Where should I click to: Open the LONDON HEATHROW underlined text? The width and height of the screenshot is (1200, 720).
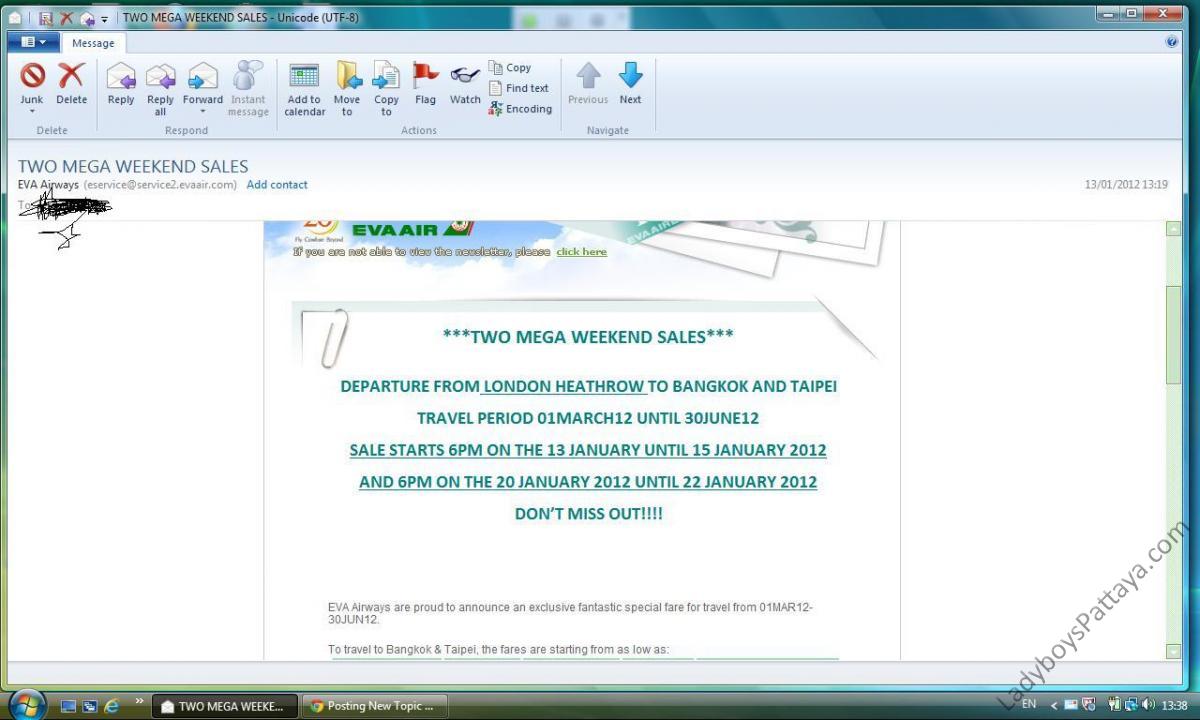564,386
